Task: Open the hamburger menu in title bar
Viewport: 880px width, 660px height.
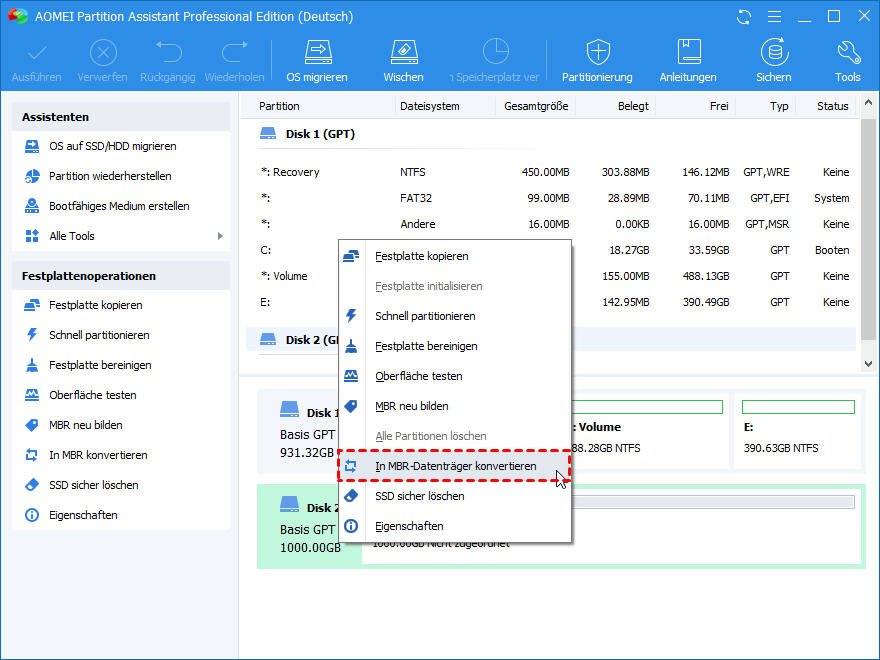Action: pos(774,17)
